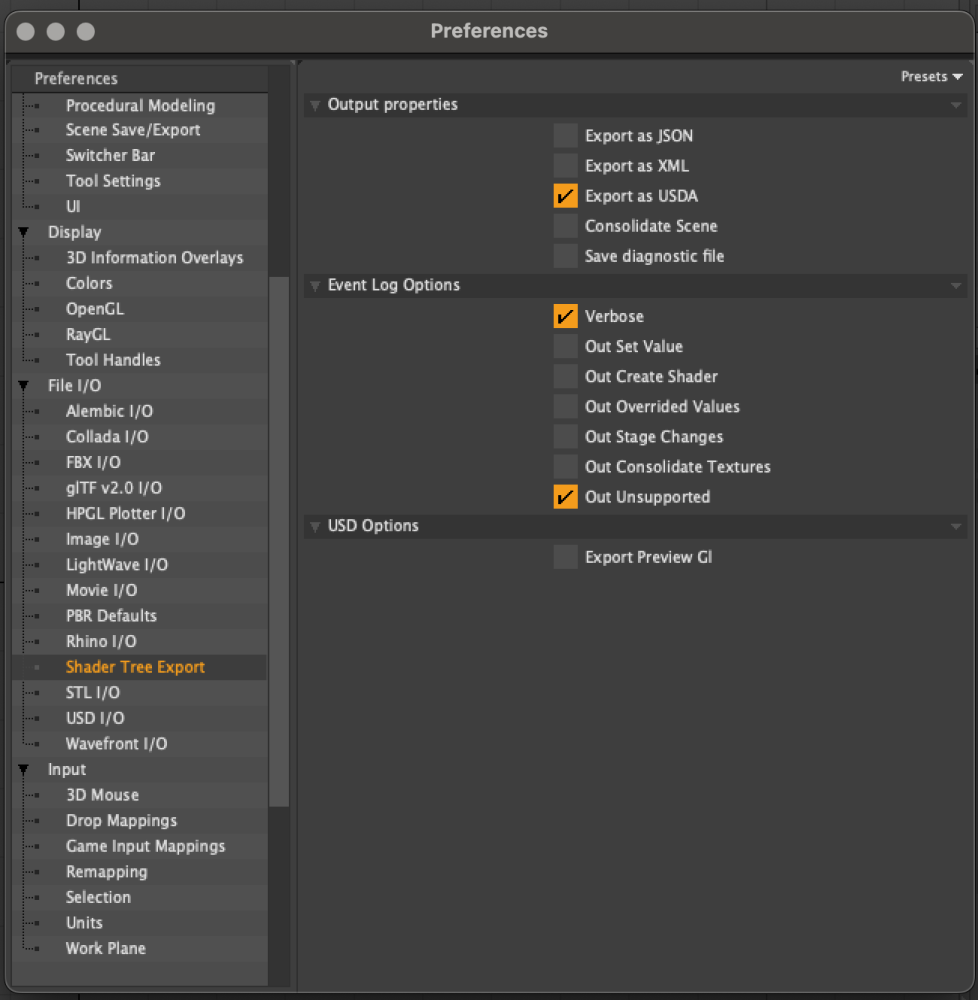This screenshot has height=1000, width=978.
Task: Click the preferences list vertical scrollbar
Action: [x=279, y=540]
